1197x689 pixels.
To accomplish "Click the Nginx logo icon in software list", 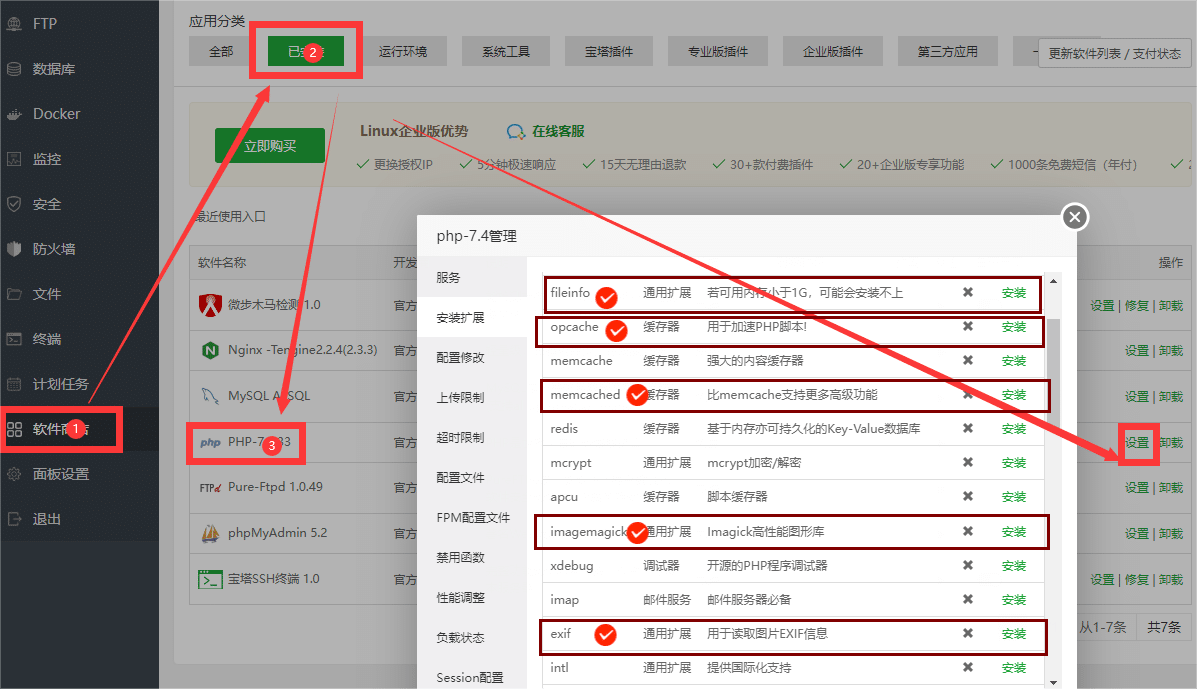I will point(210,350).
